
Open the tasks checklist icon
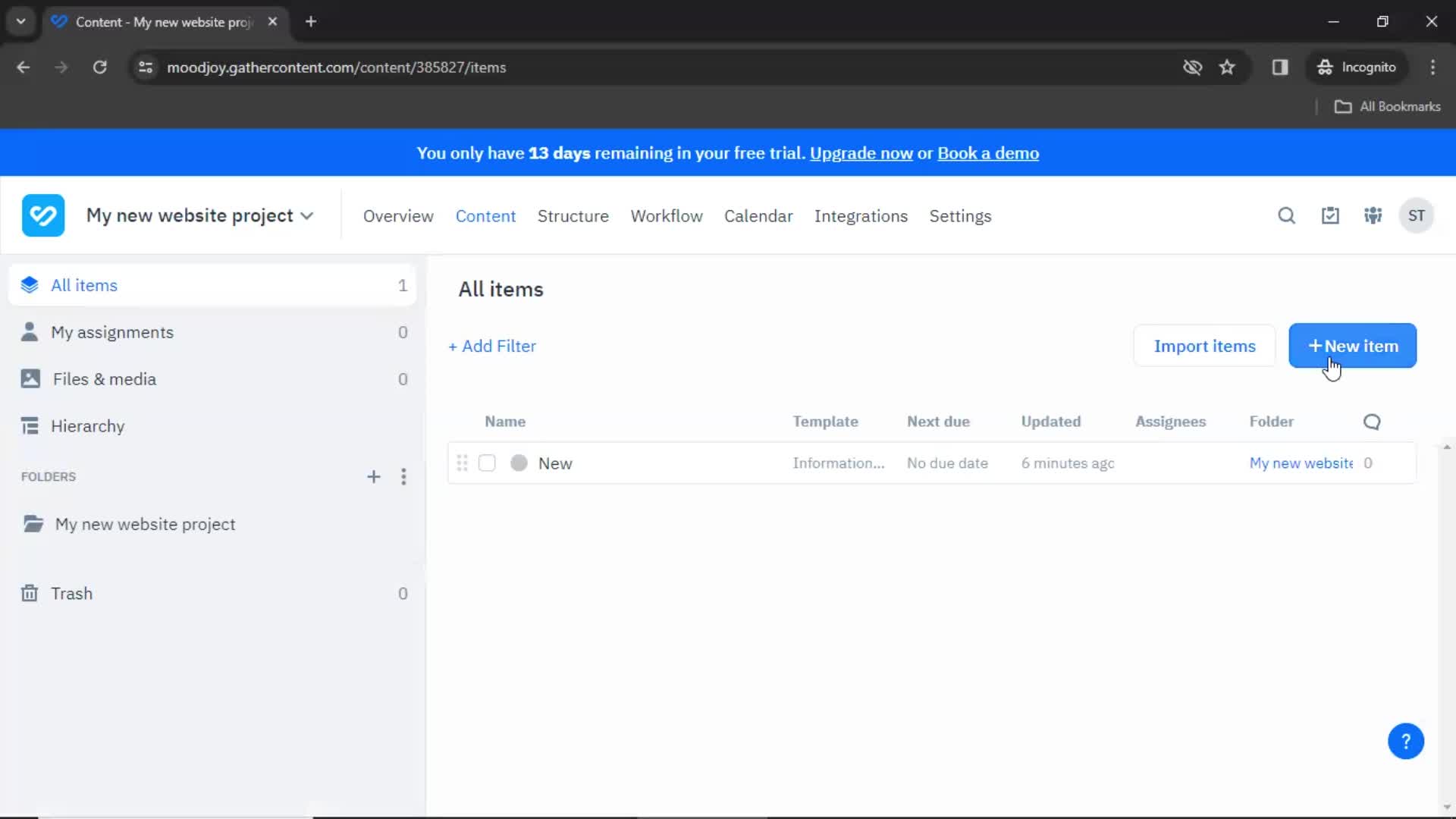click(1330, 215)
